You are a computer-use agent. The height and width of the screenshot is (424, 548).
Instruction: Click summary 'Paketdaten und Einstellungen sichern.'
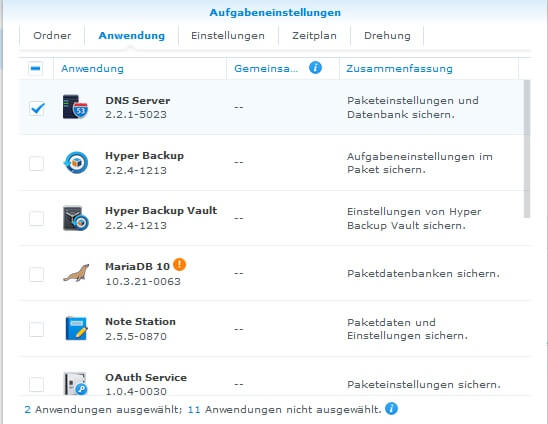tap(407, 329)
